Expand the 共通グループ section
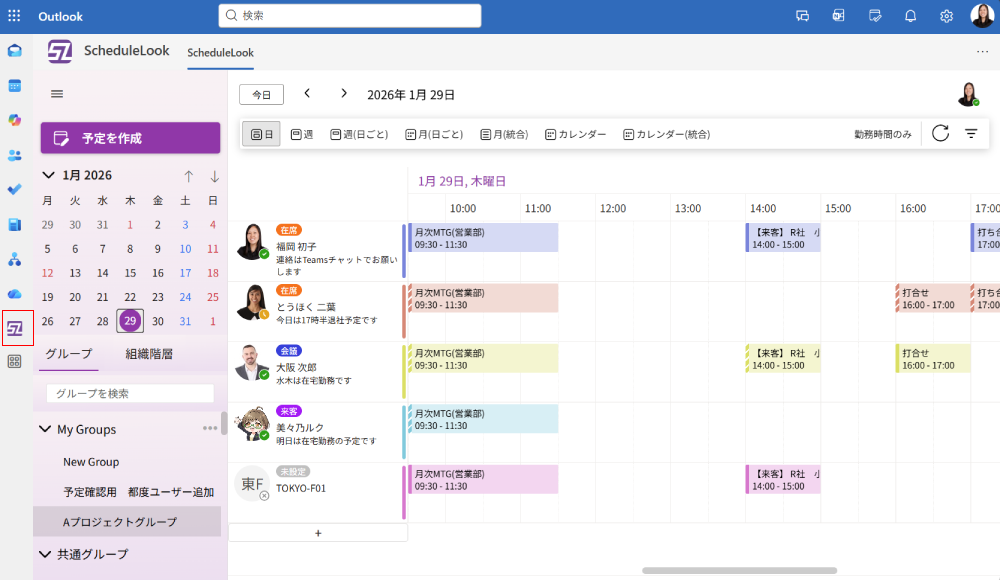1000x580 pixels. coord(45,554)
